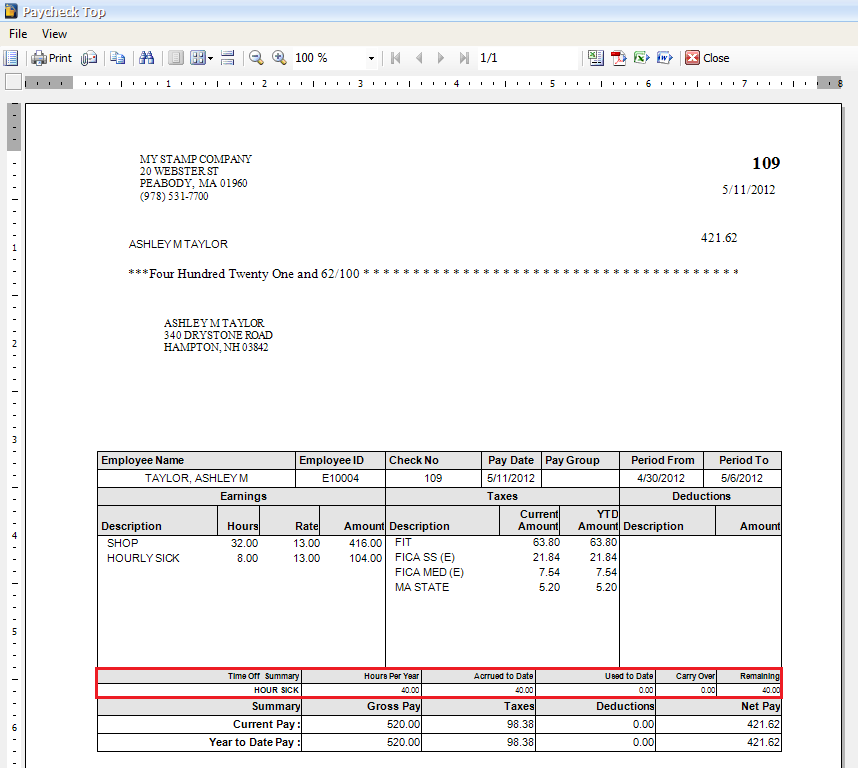Click the page number field 1/1

point(527,58)
